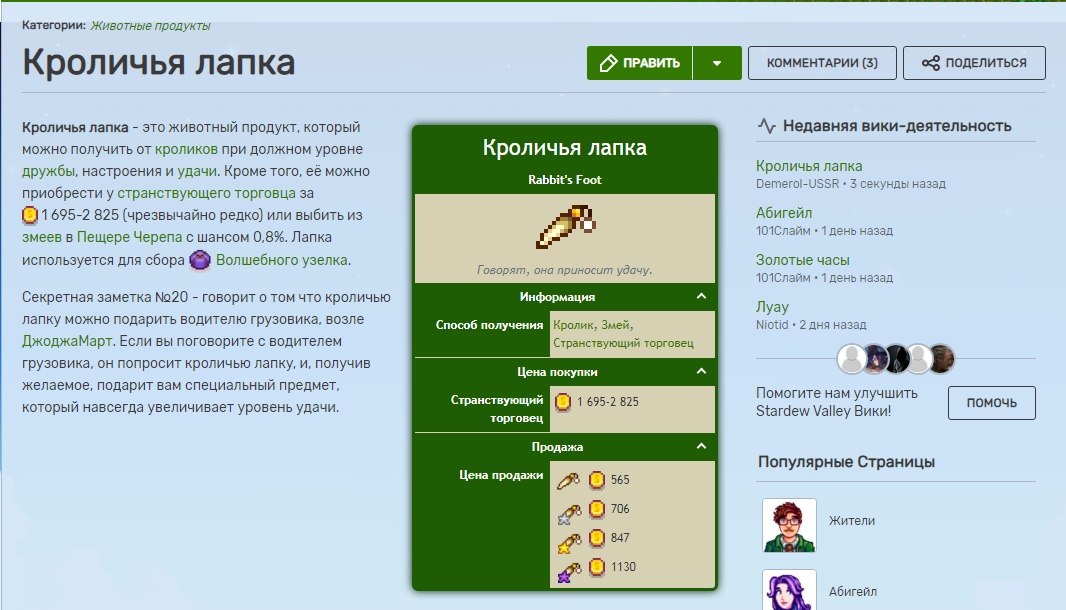
Task: Open the recent activity Кроличья лапка link
Action: [x=809, y=166]
